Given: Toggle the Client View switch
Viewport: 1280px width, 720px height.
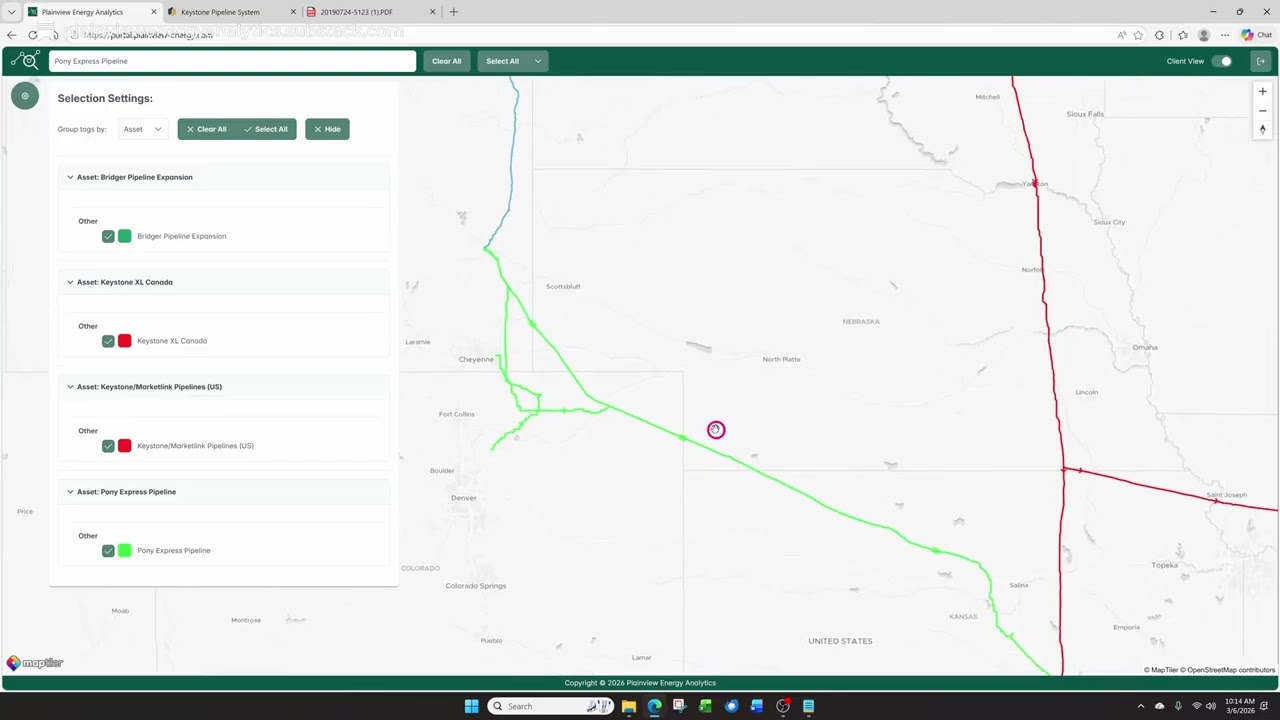Looking at the screenshot, I should click(1222, 61).
